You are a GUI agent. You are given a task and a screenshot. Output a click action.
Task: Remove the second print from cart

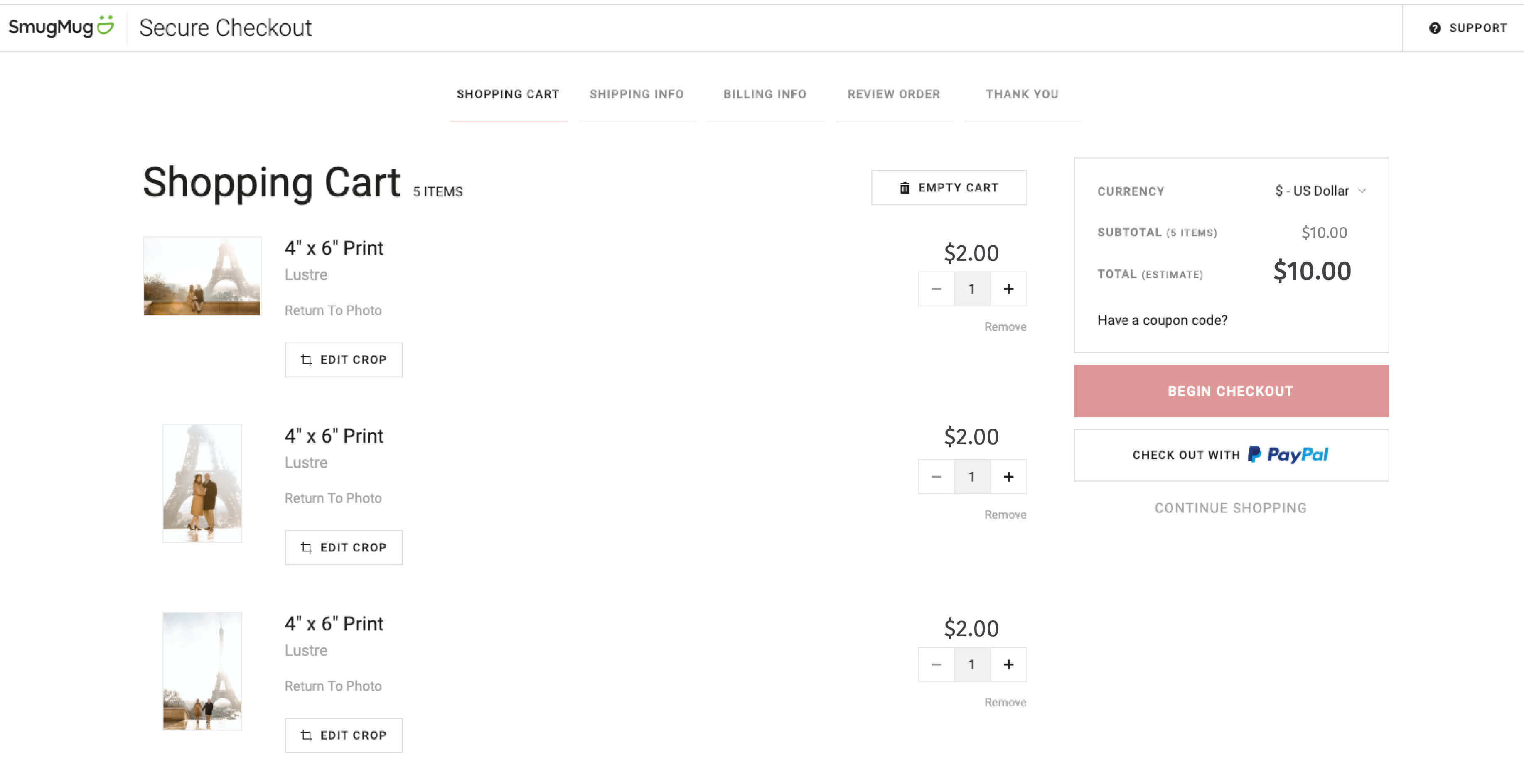(1005, 514)
